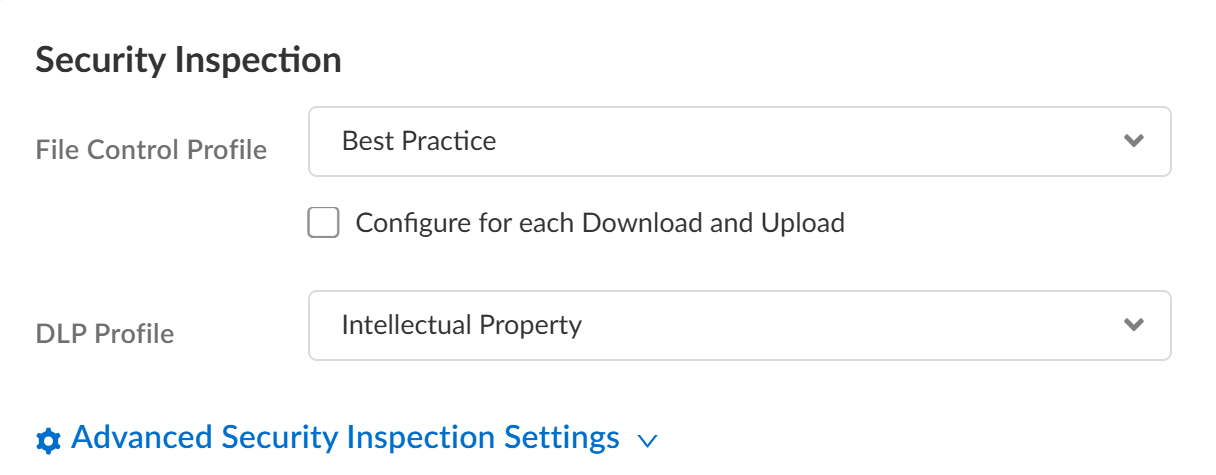Expand Advanced Security Inspection Settings section
Screen dimensions: 1216x475
click(x=346, y=438)
